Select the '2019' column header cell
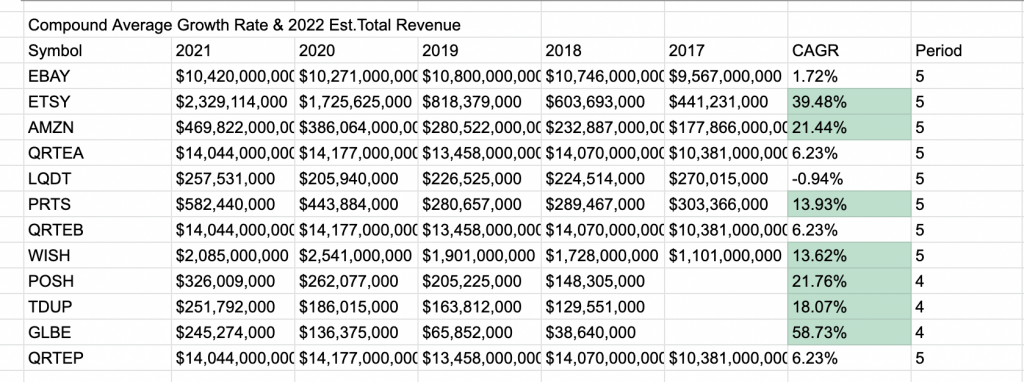The width and height of the screenshot is (1024, 382). click(480, 50)
